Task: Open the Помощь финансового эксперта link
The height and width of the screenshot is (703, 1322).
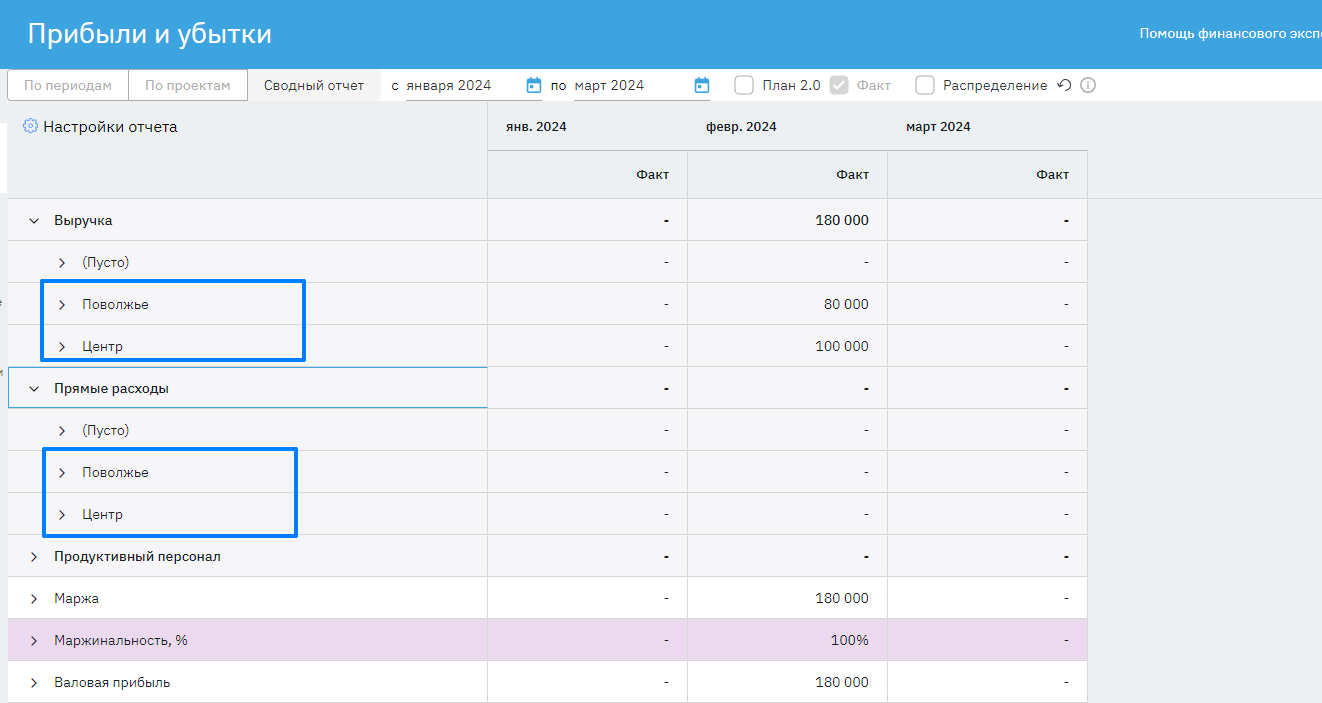Action: click(x=1229, y=34)
